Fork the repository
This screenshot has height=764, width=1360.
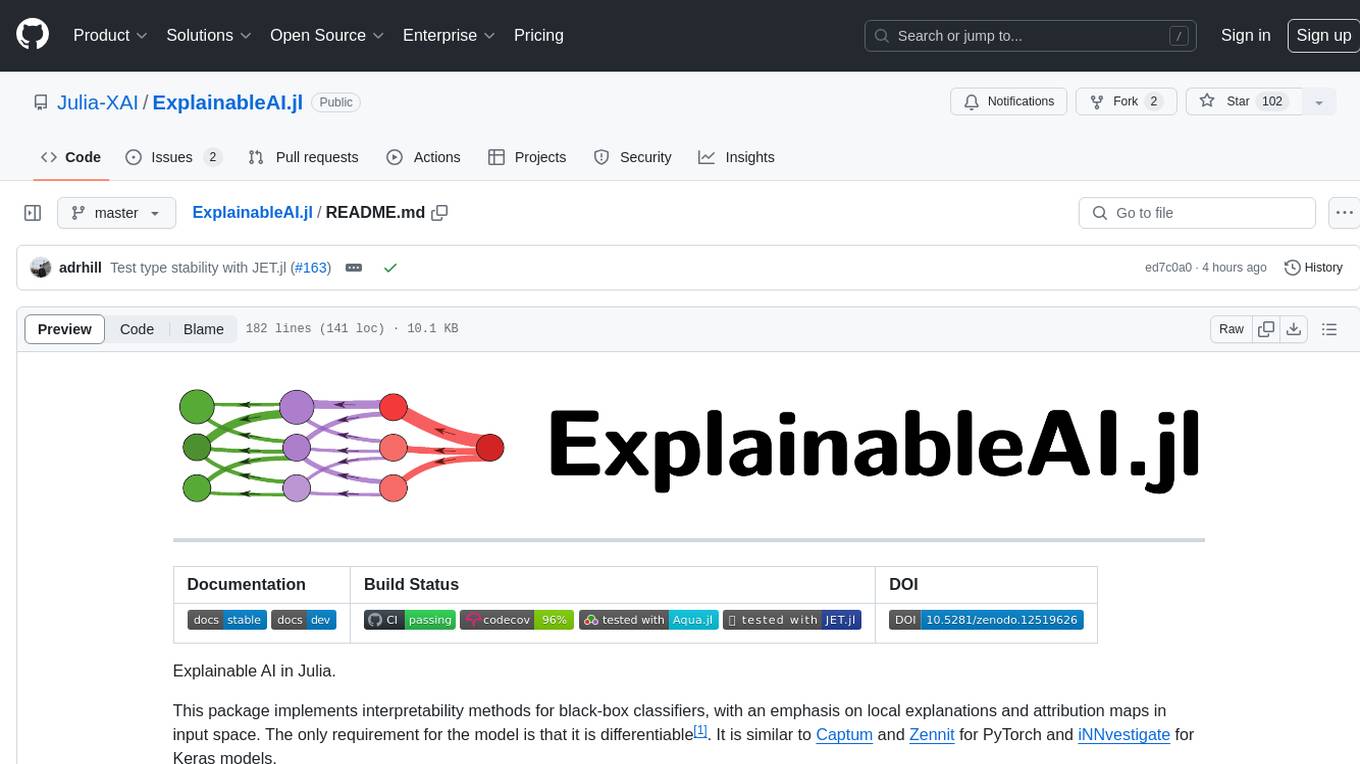pyautogui.click(x=1124, y=101)
